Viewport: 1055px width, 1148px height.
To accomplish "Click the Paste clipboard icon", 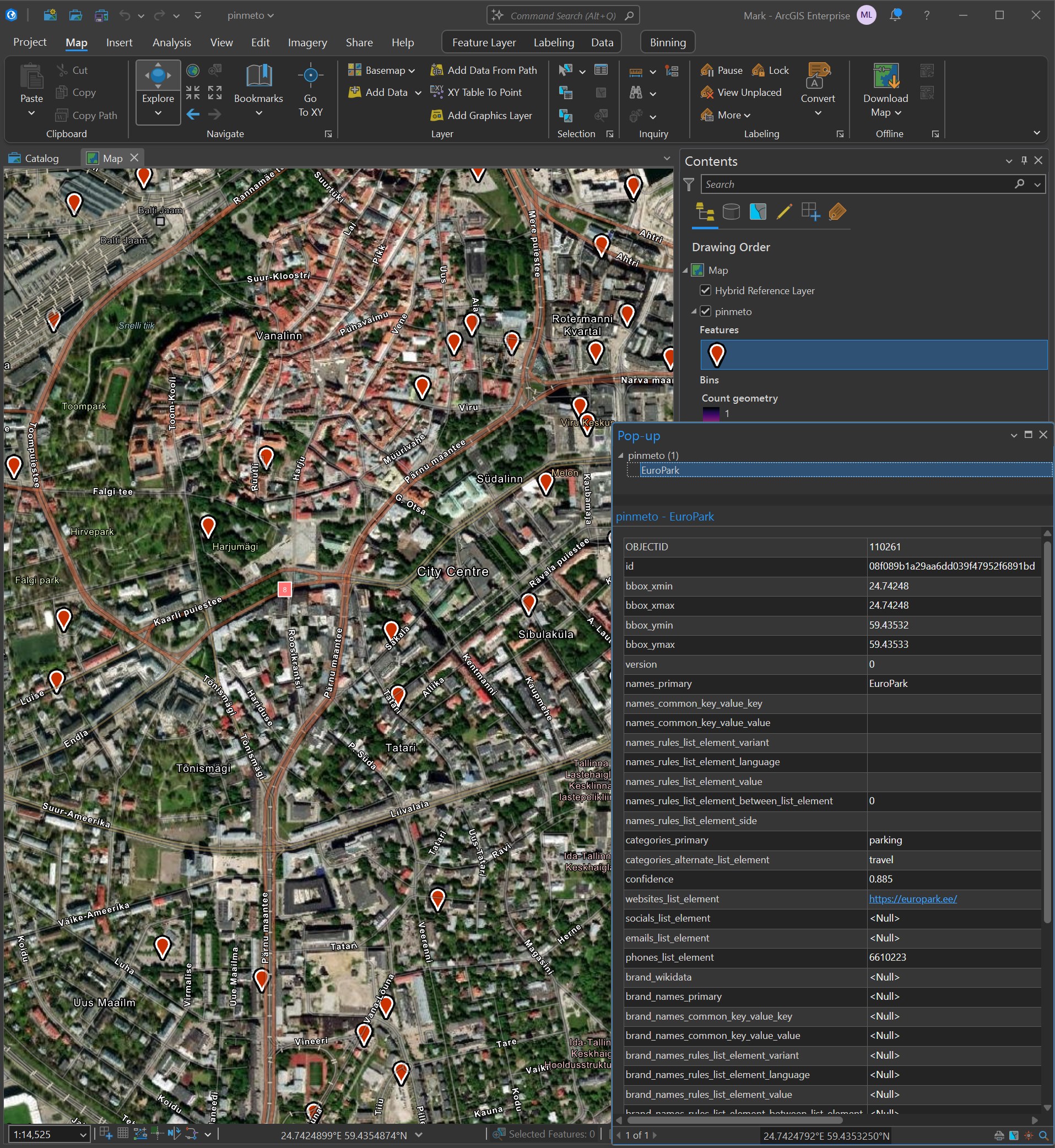I will pyautogui.click(x=31, y=77).
